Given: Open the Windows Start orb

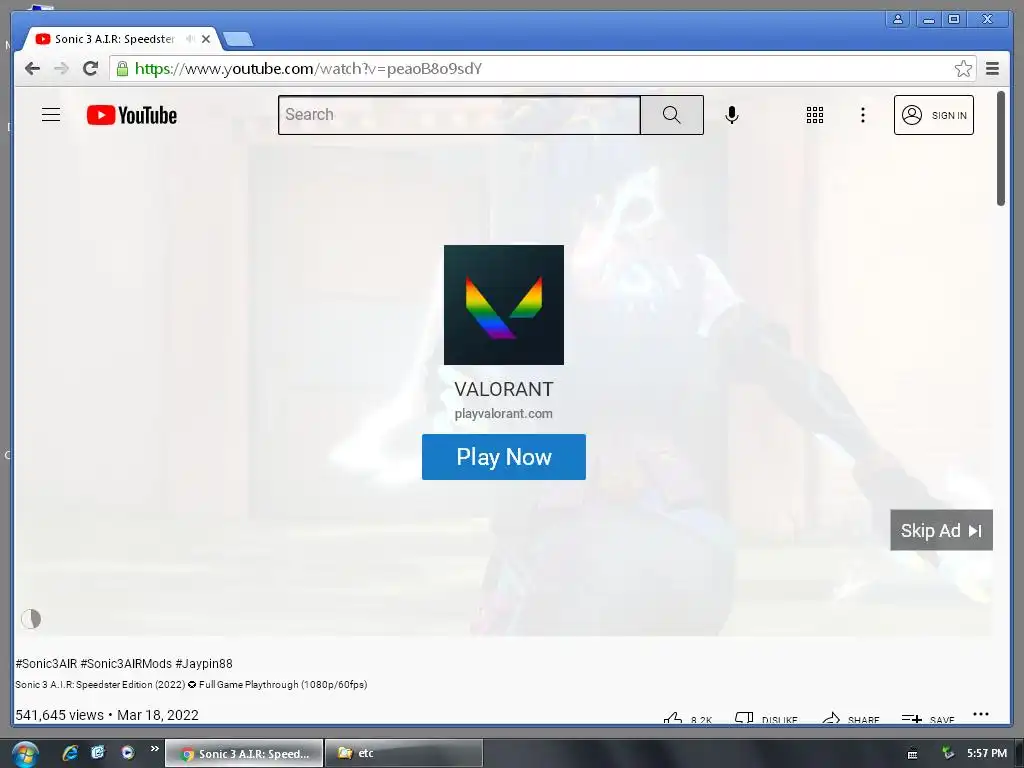Looking at the screenshot, I should pyautogui.click(x=24, y=754).
